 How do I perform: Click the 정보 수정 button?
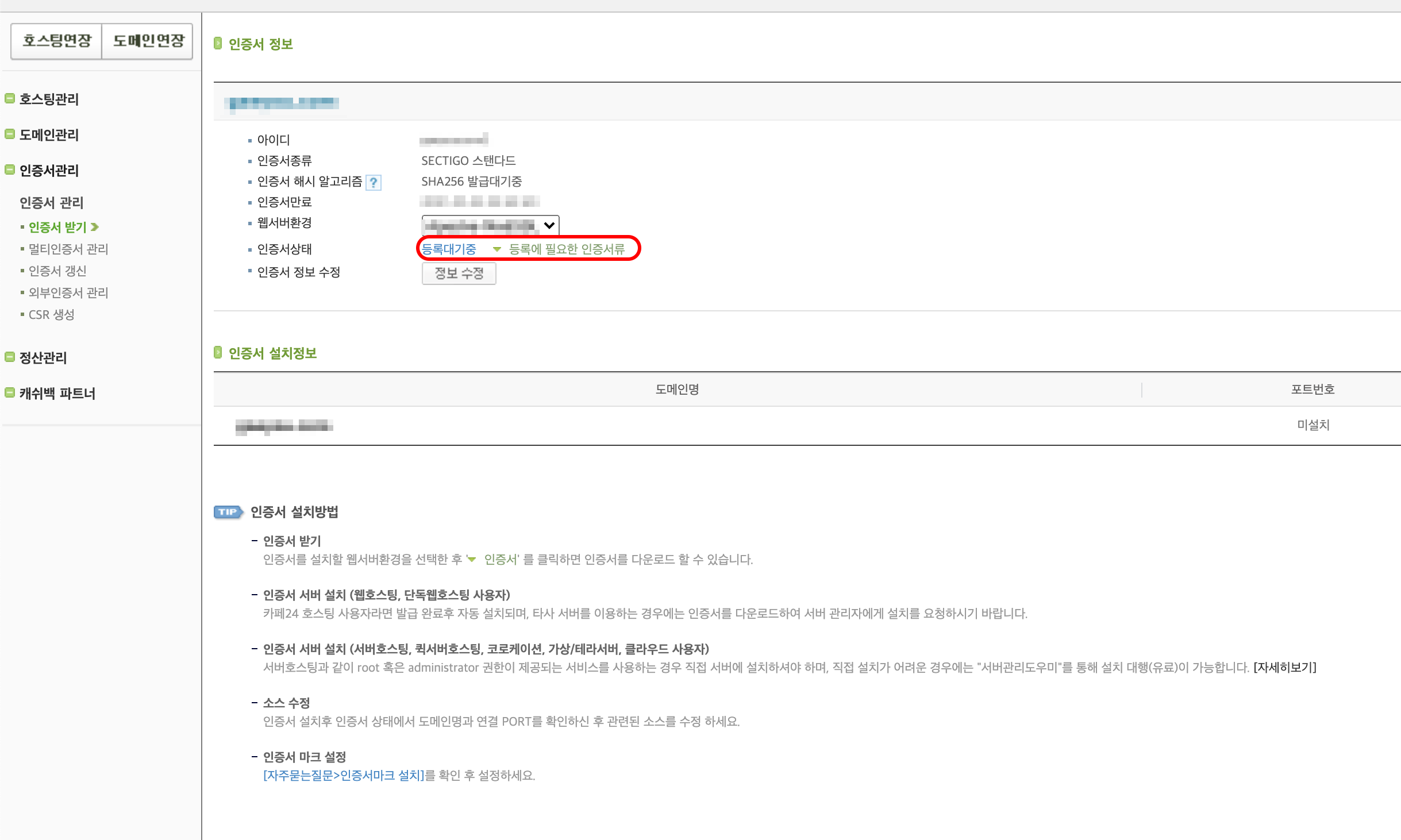459,273
